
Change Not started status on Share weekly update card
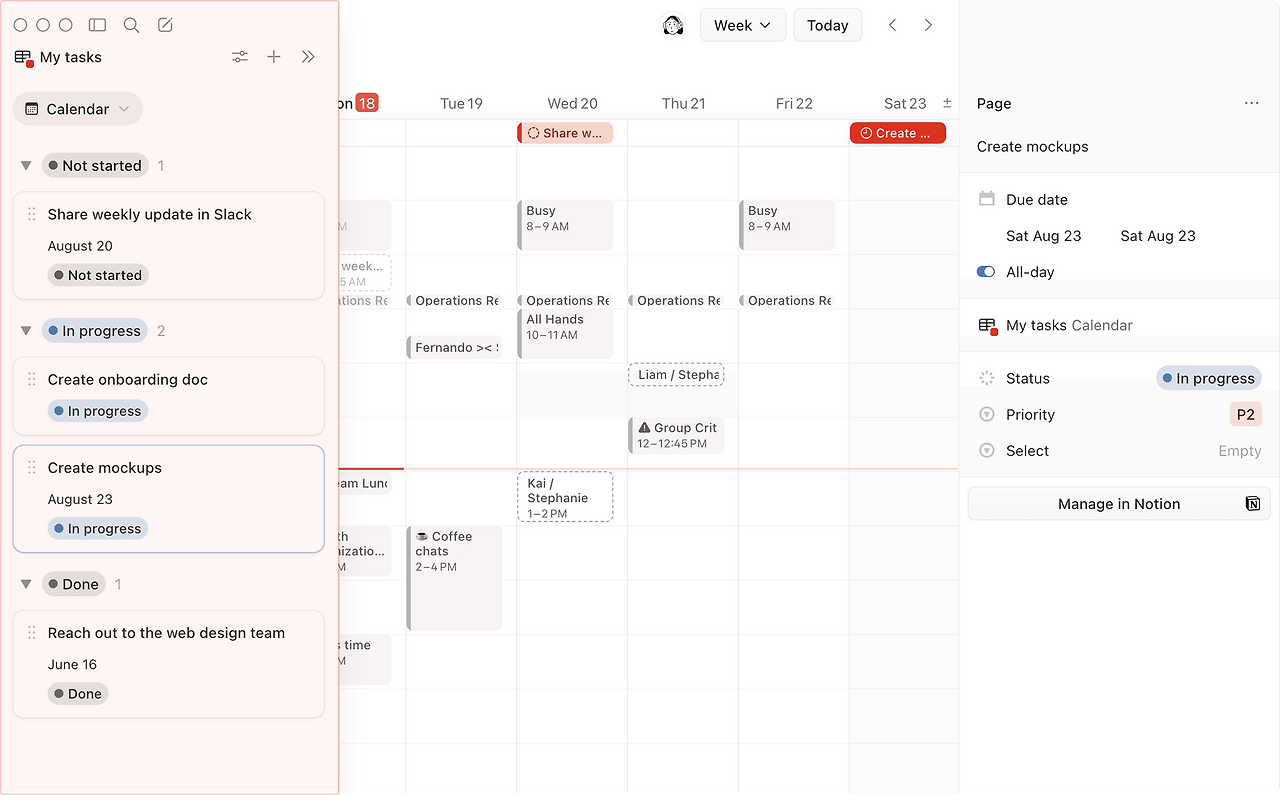coord(98,275)
